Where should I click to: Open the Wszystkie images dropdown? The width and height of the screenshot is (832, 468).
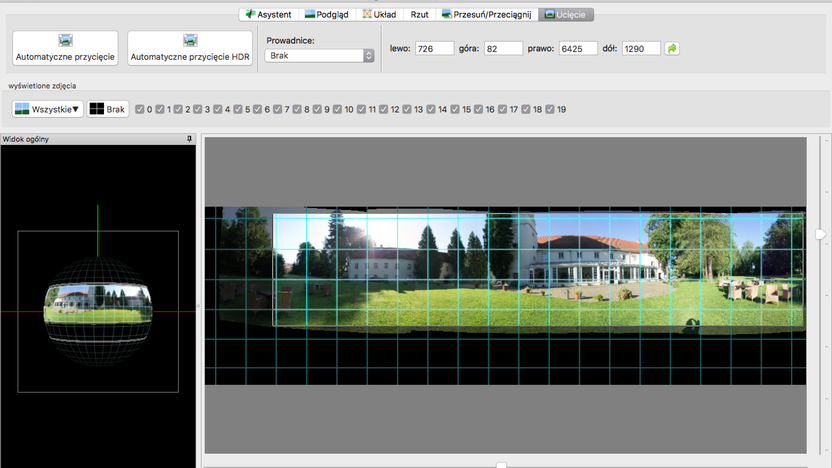point(48,109)
